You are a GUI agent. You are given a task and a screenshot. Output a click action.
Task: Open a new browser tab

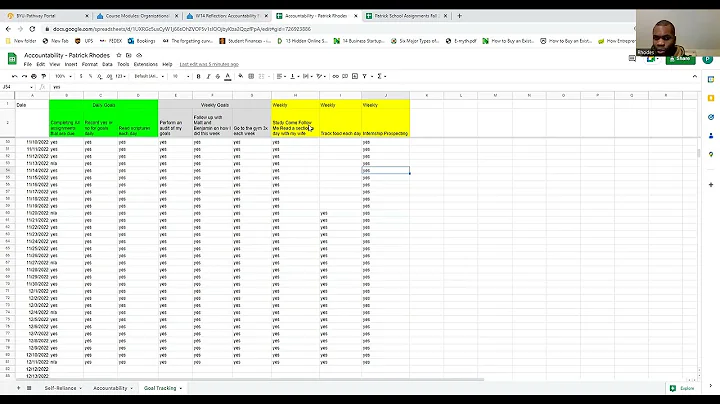pyautogui.click(x=459, y=16)
